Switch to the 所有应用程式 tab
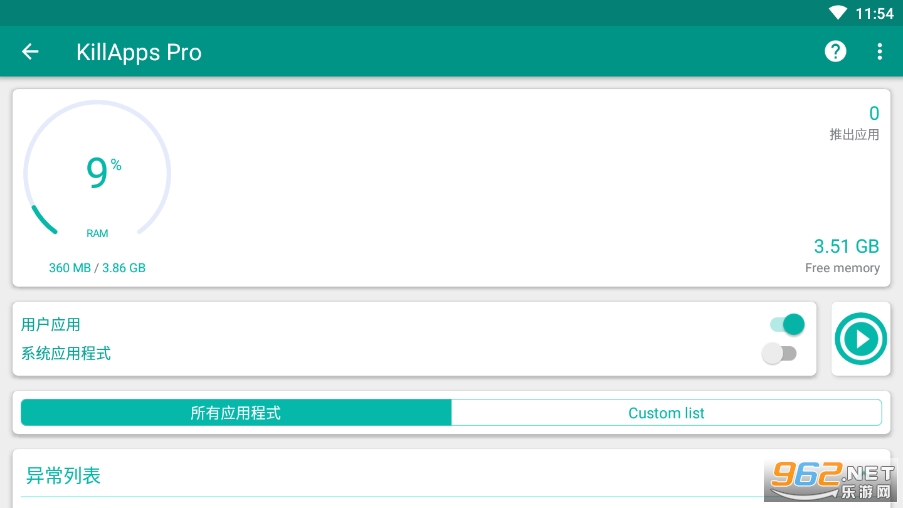The image size is (903, 508). point(236,413)
